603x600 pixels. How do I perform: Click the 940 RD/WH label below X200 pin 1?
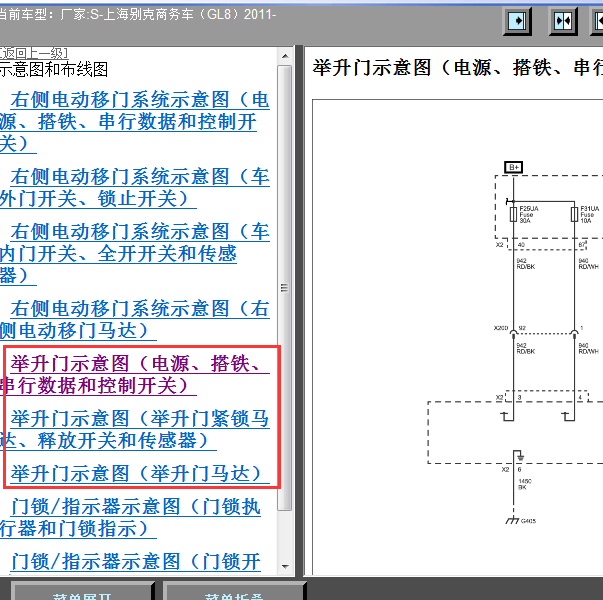[x=588, y=348]
